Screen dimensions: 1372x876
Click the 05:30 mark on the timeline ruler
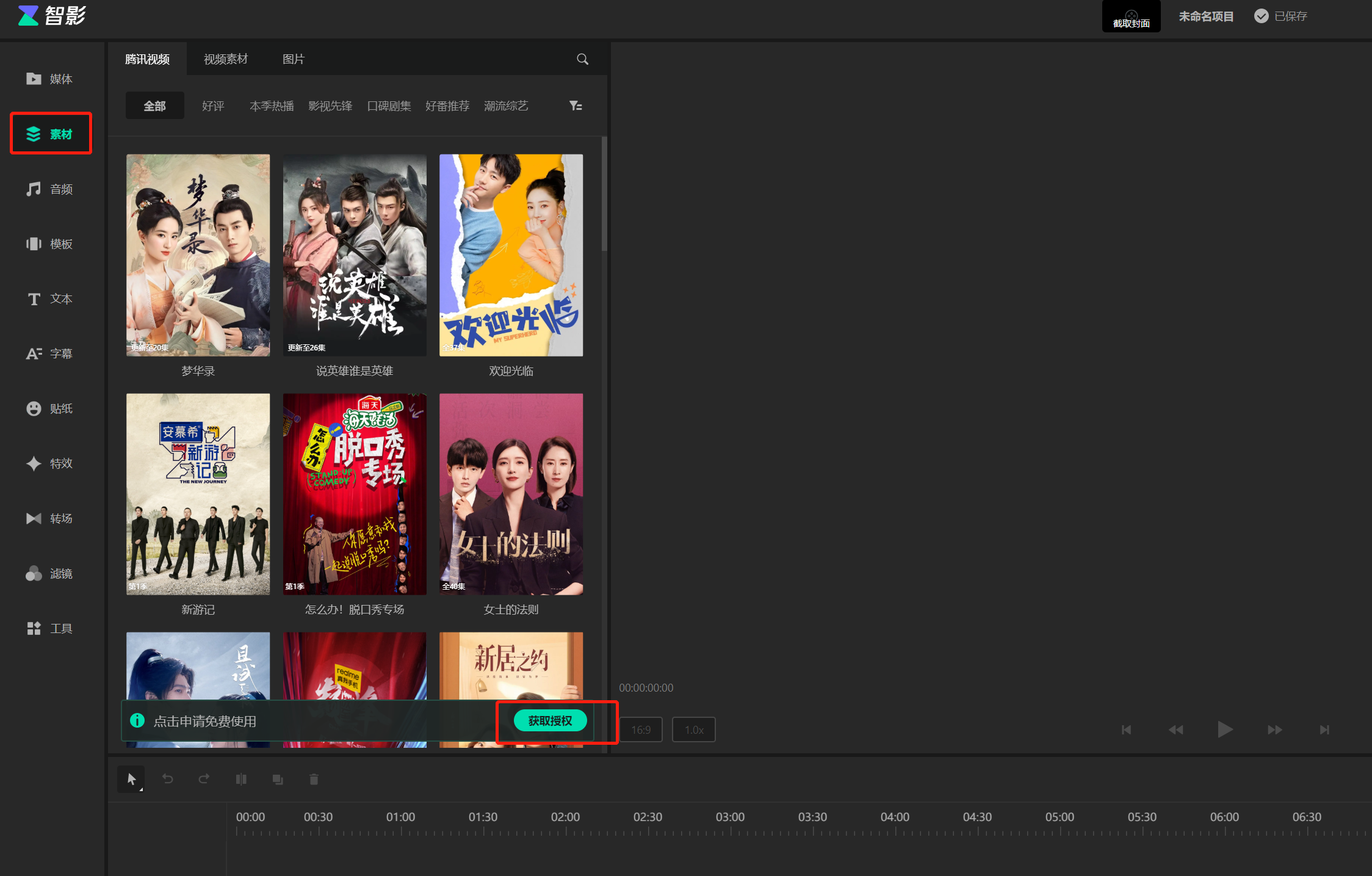tap(1142, 817)
